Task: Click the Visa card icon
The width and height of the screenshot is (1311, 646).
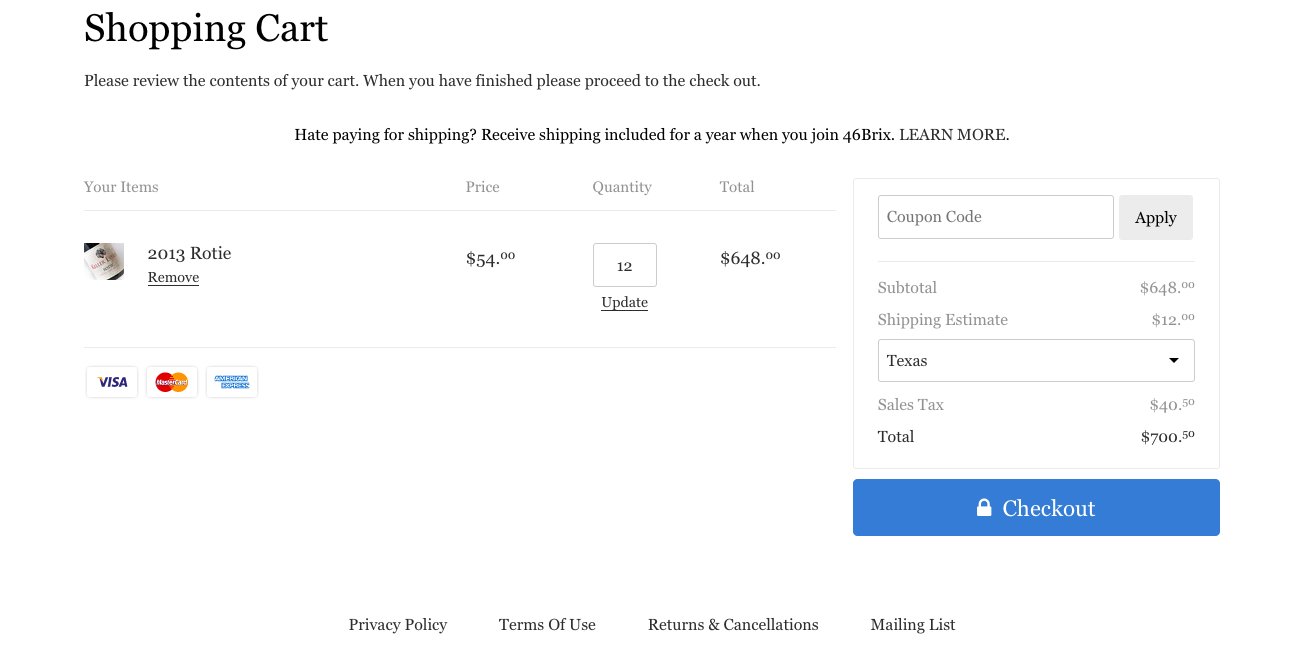Action: pyautogui.click(x=112, y=382)
